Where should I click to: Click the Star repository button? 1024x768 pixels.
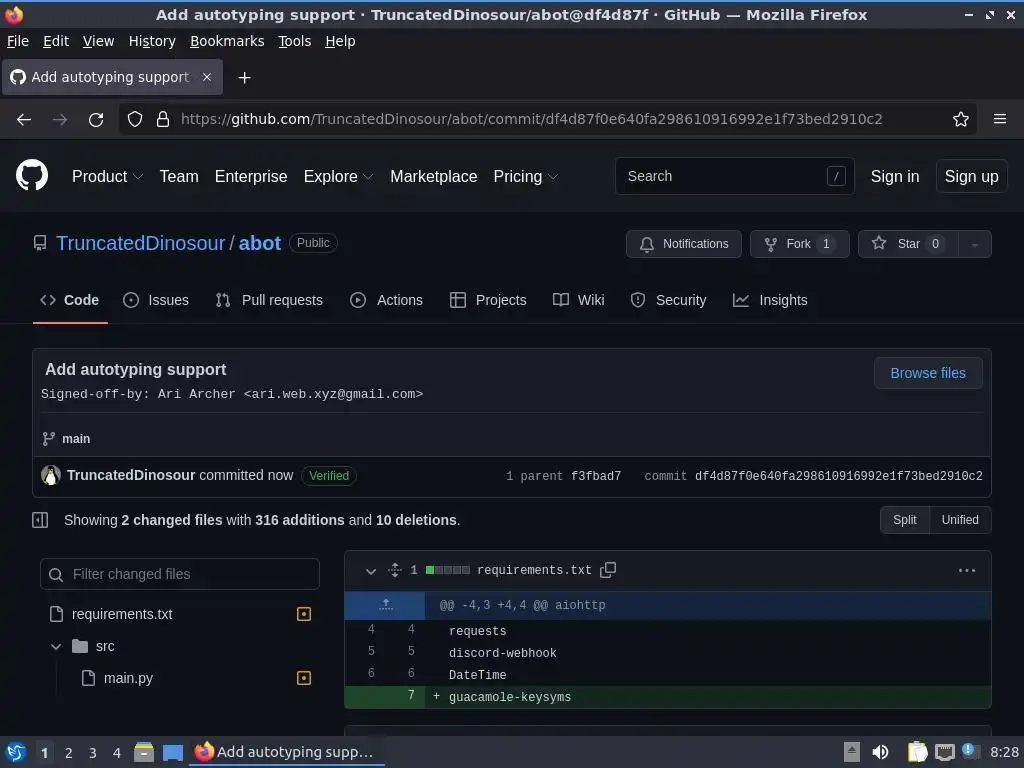pos(908,244)
